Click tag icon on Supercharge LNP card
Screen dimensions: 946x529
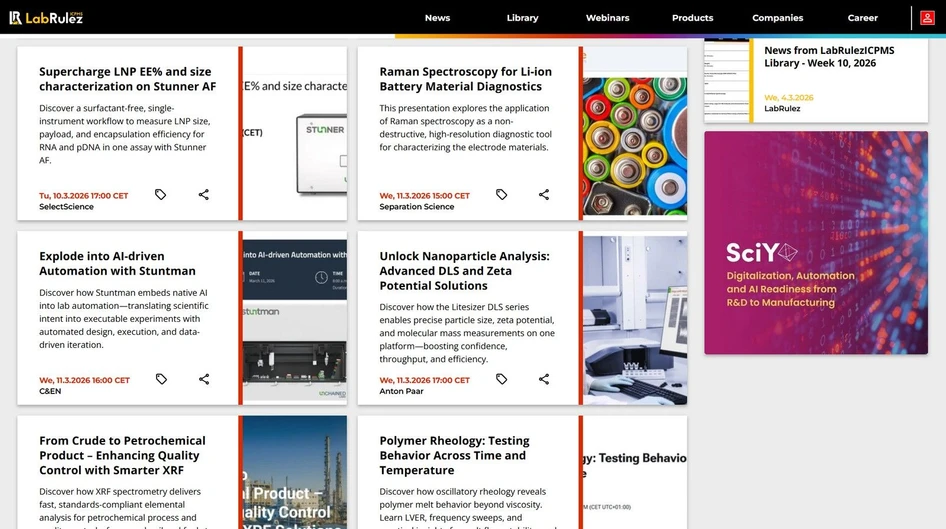tap(160, 194)
